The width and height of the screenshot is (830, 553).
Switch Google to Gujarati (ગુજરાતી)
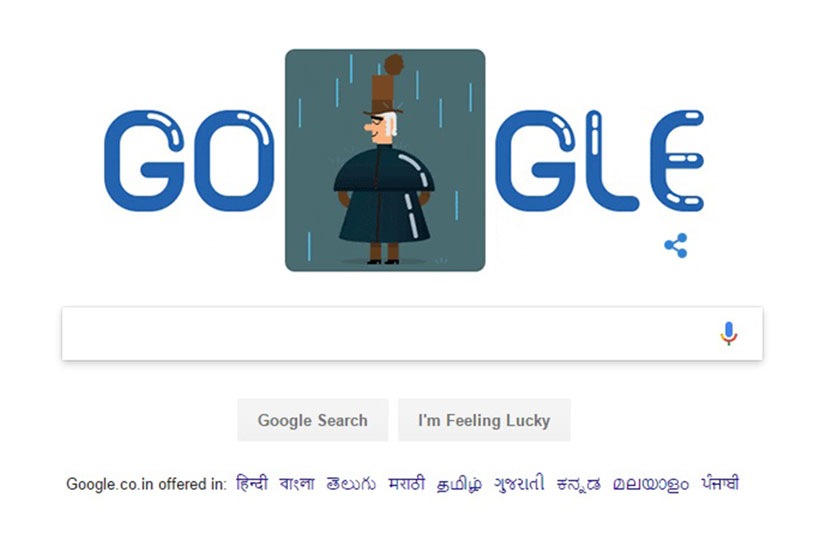coord(519,484)
